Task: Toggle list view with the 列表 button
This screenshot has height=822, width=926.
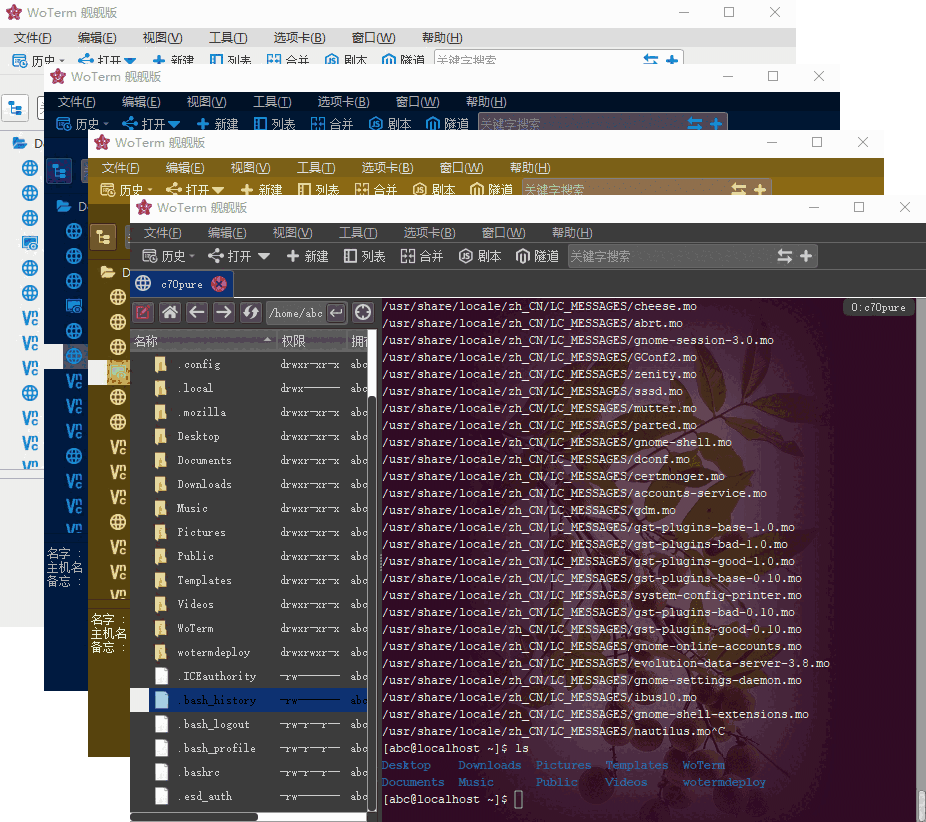Action: coord(364,255)
